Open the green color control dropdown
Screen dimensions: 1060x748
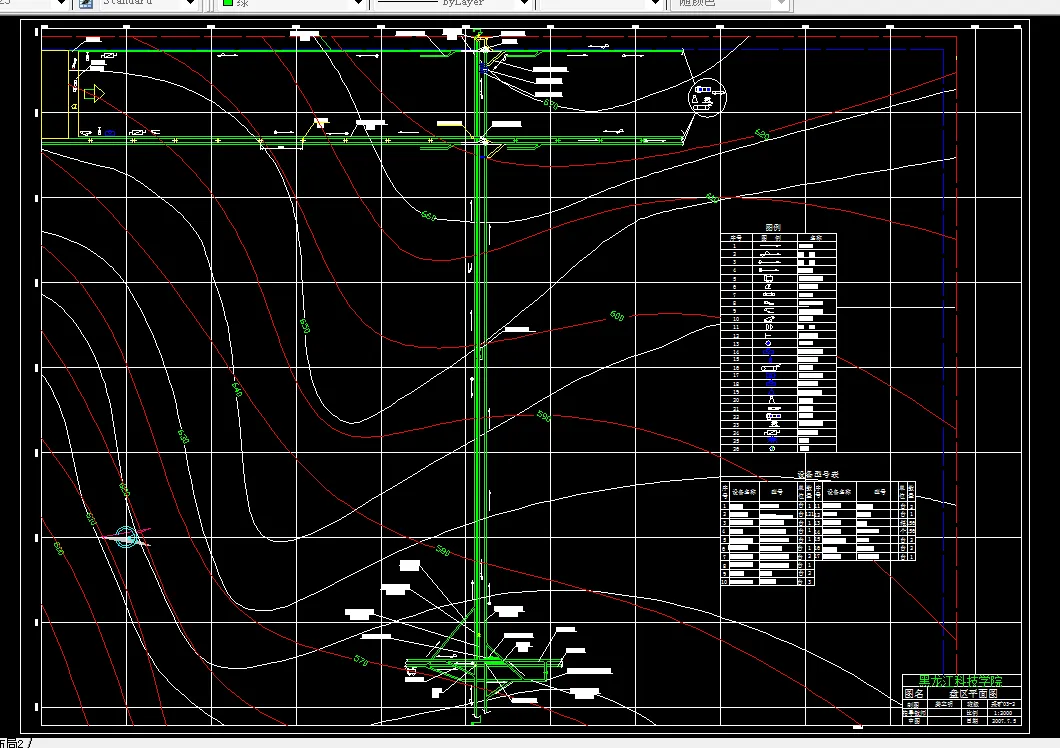(359, 3)
